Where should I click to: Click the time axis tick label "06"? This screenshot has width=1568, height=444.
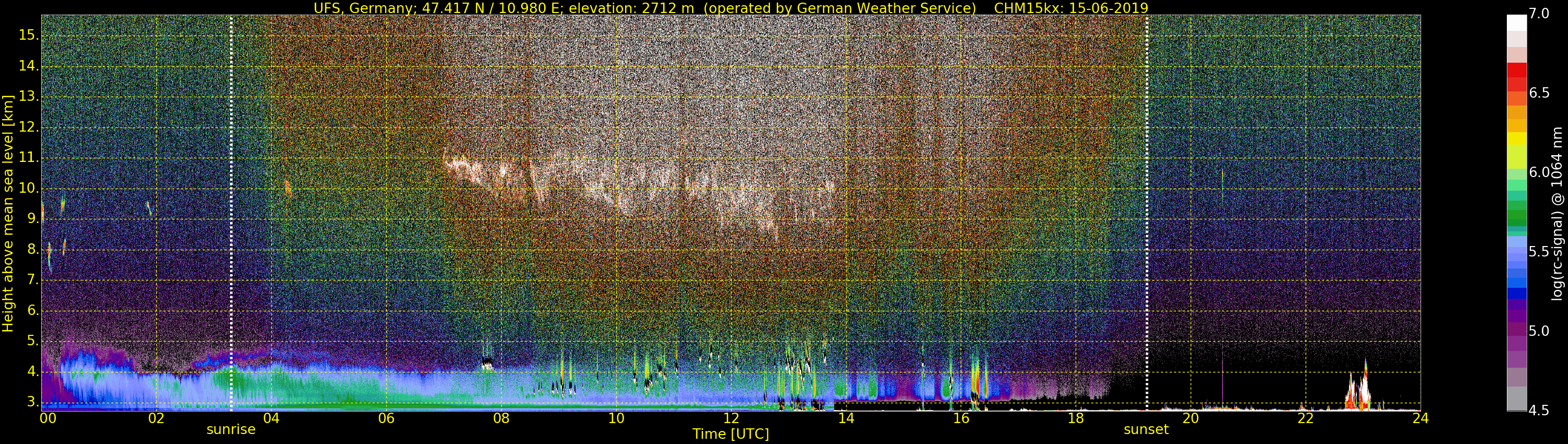[386, 418]
